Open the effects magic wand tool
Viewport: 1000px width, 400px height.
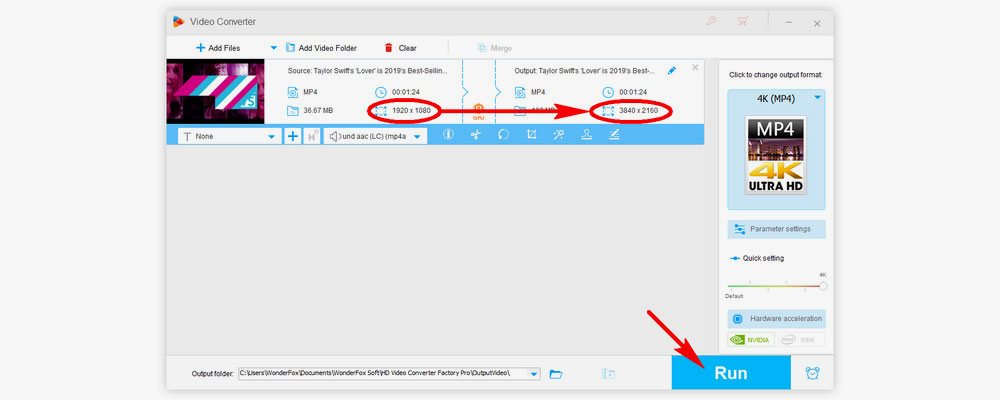[x=559, y=135]
